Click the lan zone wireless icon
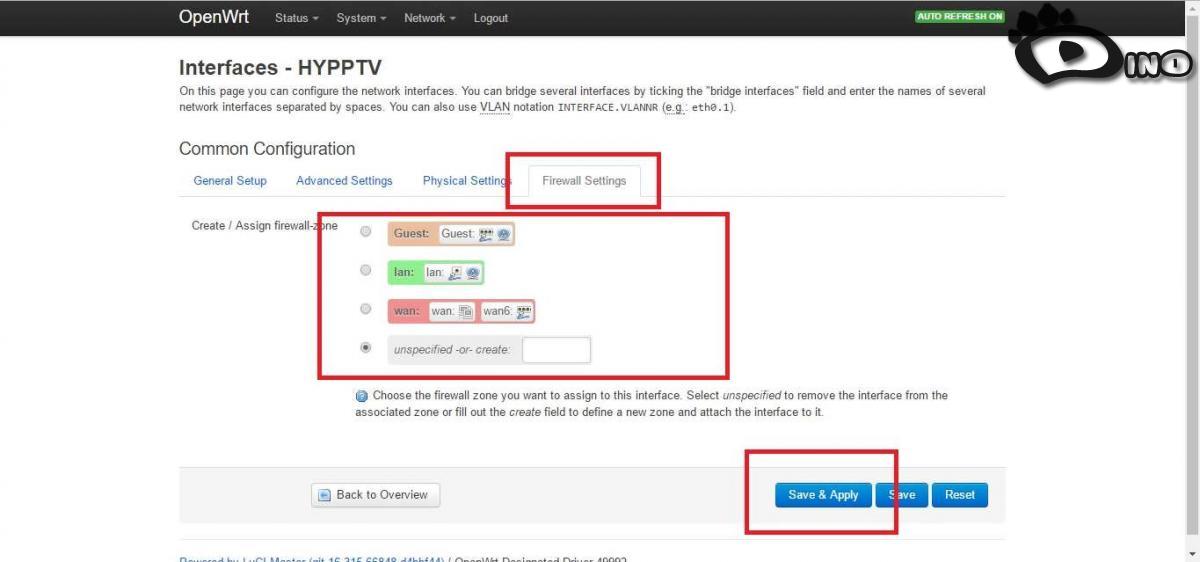 (x=472, y=272)
